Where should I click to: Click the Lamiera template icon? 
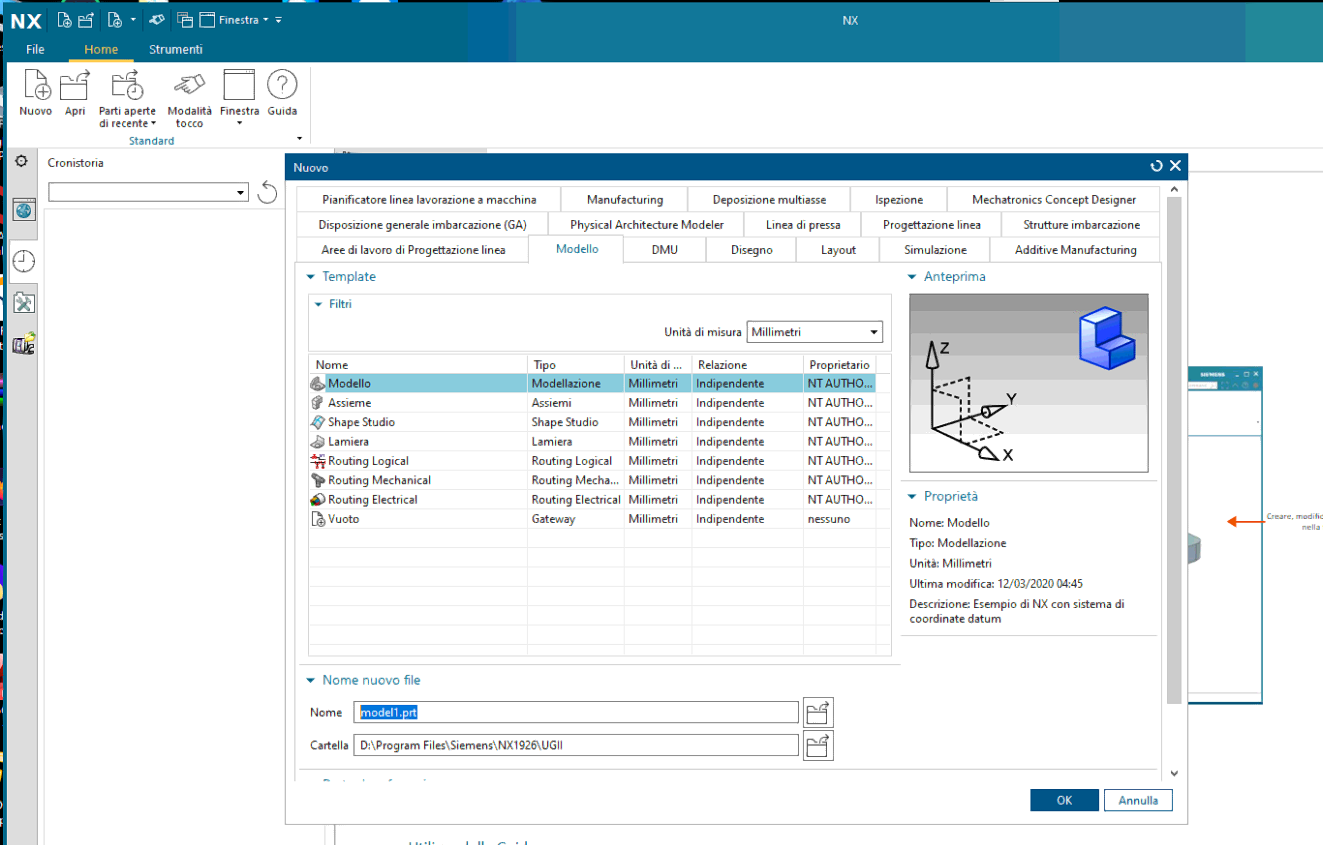[x=318, y=441]
